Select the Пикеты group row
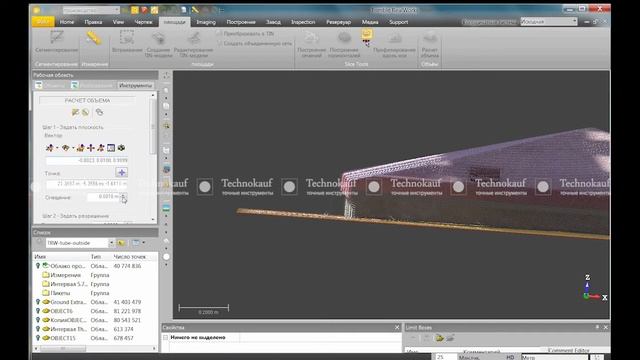This screenshot has height=360, width=640. point(95,293)
